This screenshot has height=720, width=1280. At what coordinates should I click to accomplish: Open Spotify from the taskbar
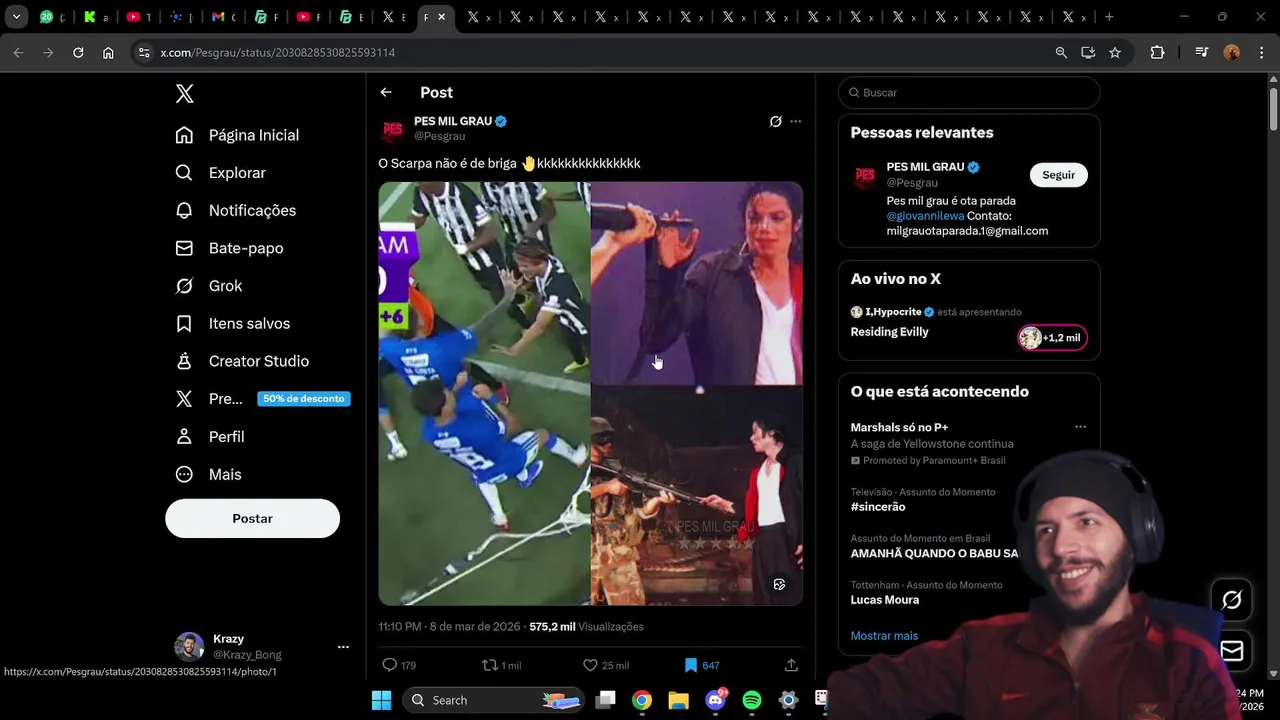coord(752,700)
